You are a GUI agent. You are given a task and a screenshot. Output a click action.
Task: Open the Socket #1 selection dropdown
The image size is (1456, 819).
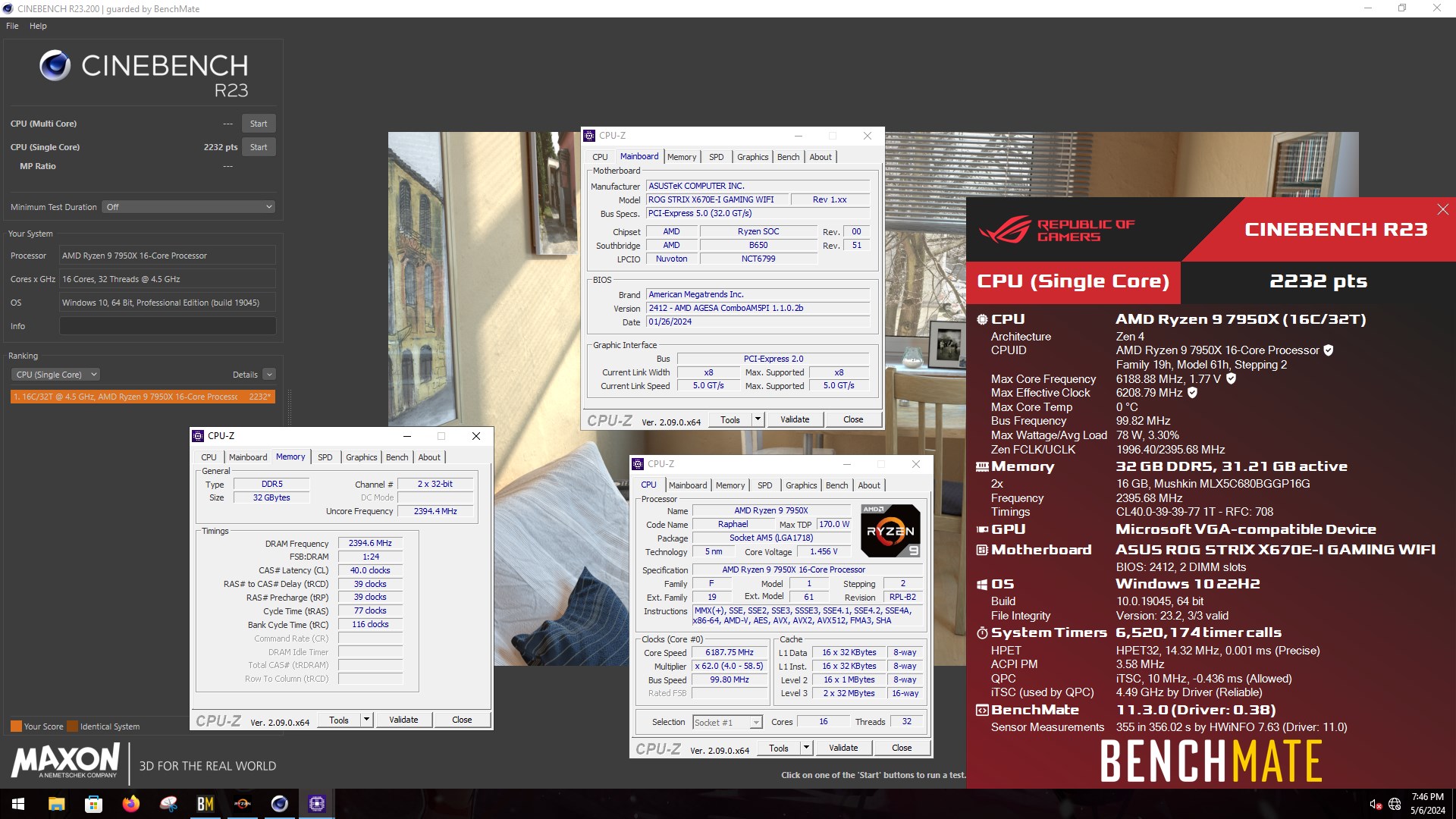[x=727, y=723]
